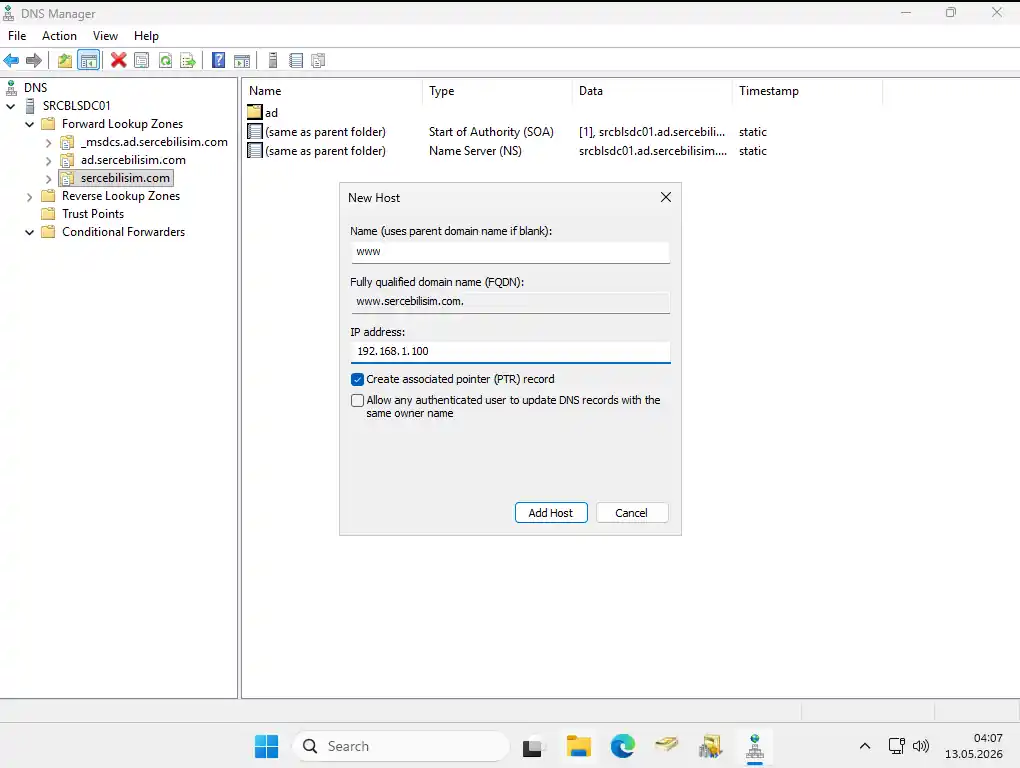Go up one level with folder icon

64,60
